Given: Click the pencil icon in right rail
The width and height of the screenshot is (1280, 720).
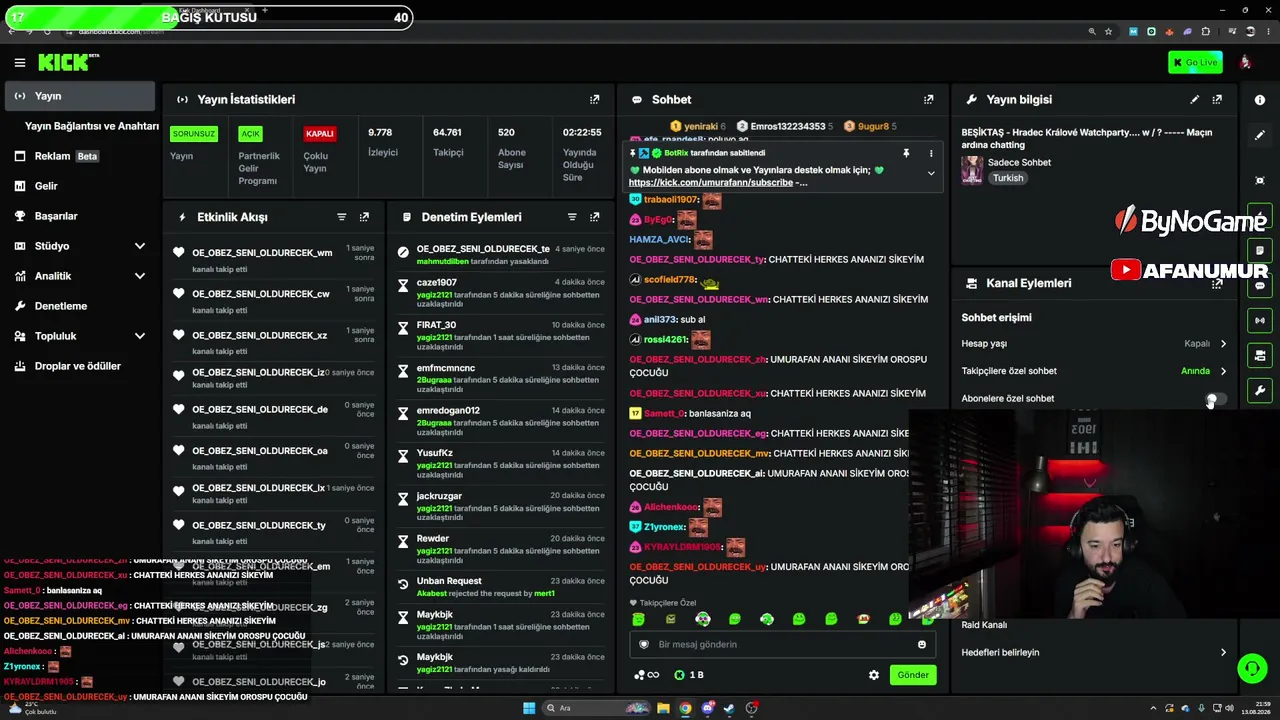Looking at the screenshot, I should pyautogui.click(x=1260, y=135).
